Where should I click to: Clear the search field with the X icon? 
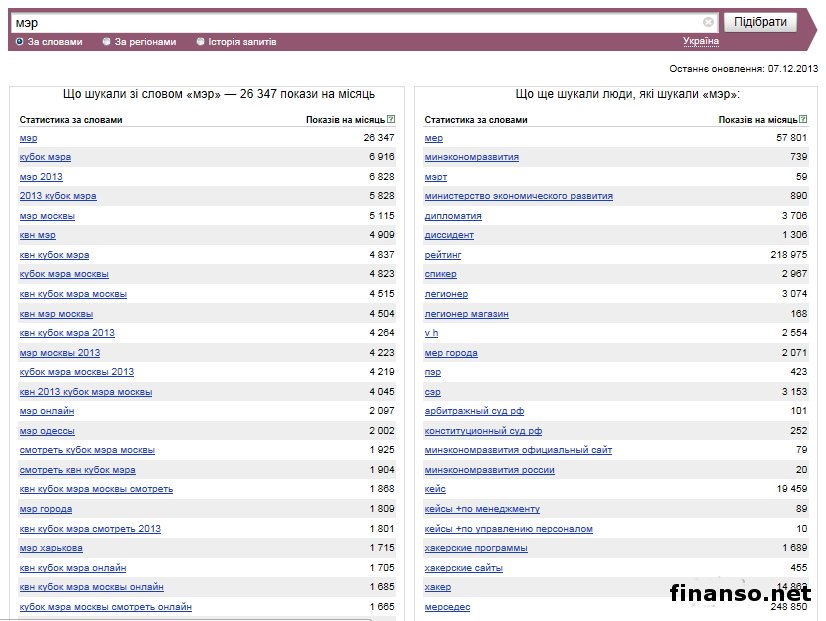(x=708, y=22)
